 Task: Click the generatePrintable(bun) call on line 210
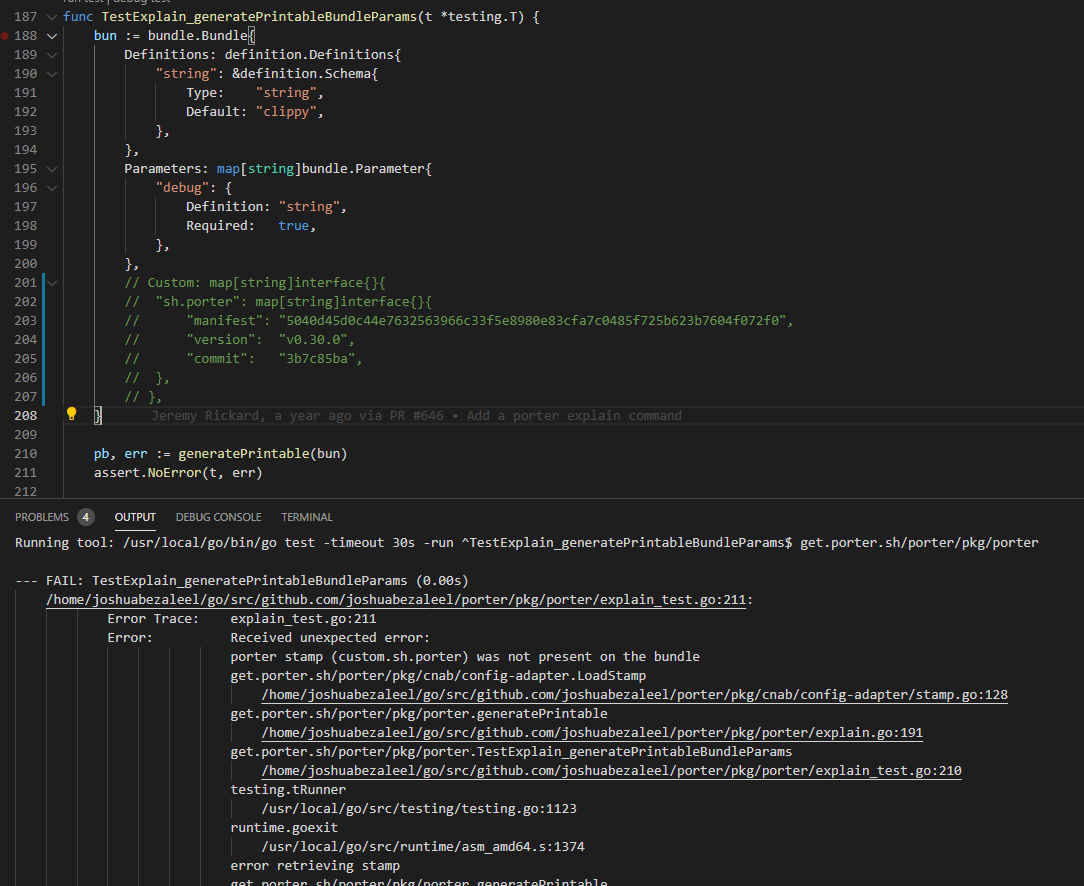coord(263,453)
